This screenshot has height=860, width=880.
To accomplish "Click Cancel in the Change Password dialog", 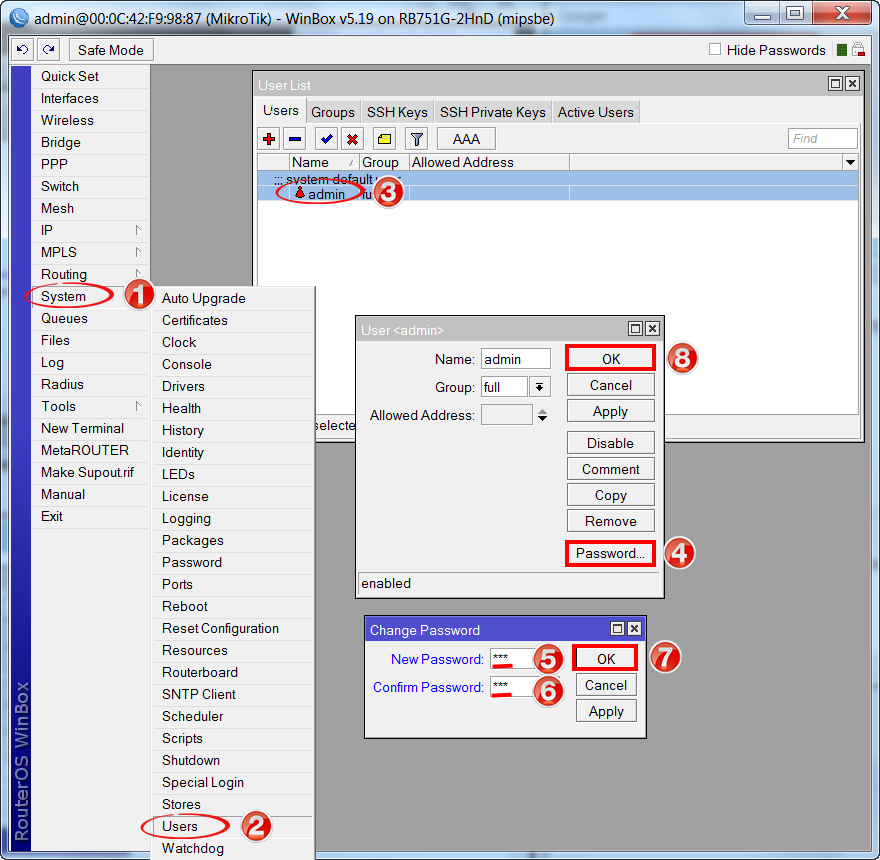I will [x=606, y=685].
